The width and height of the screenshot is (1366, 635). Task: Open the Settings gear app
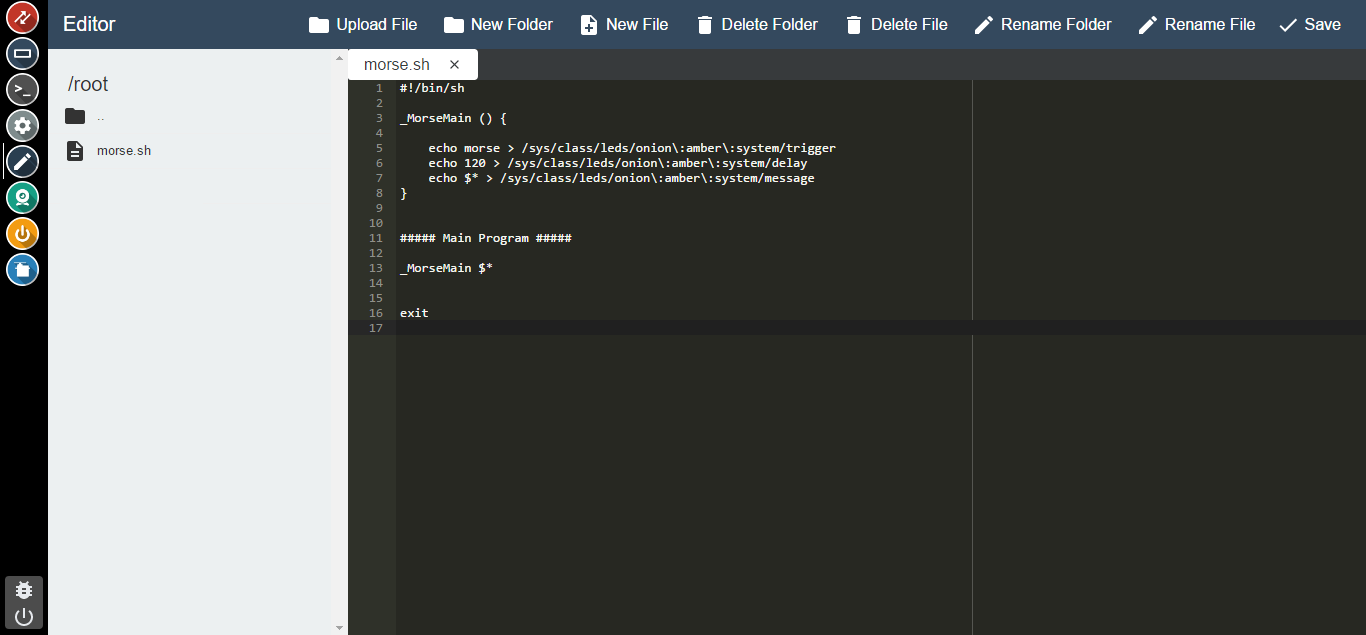tap(23, 125)
